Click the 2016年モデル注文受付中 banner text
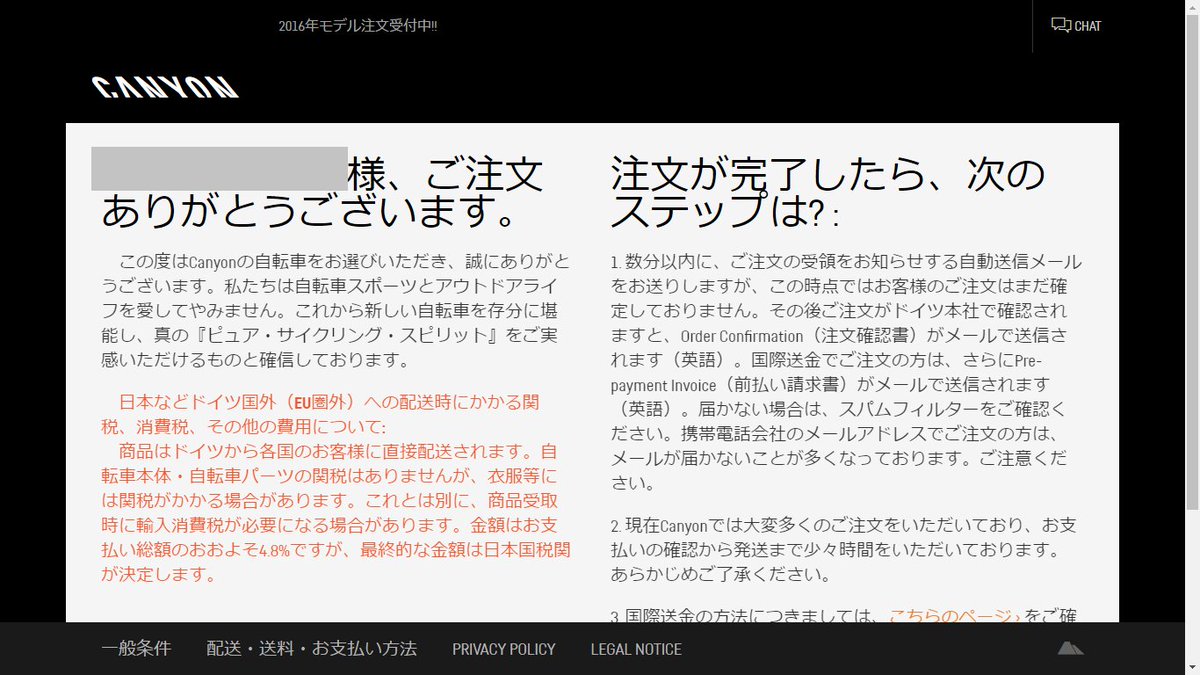The image size is (1200, 675). [358, 25]
